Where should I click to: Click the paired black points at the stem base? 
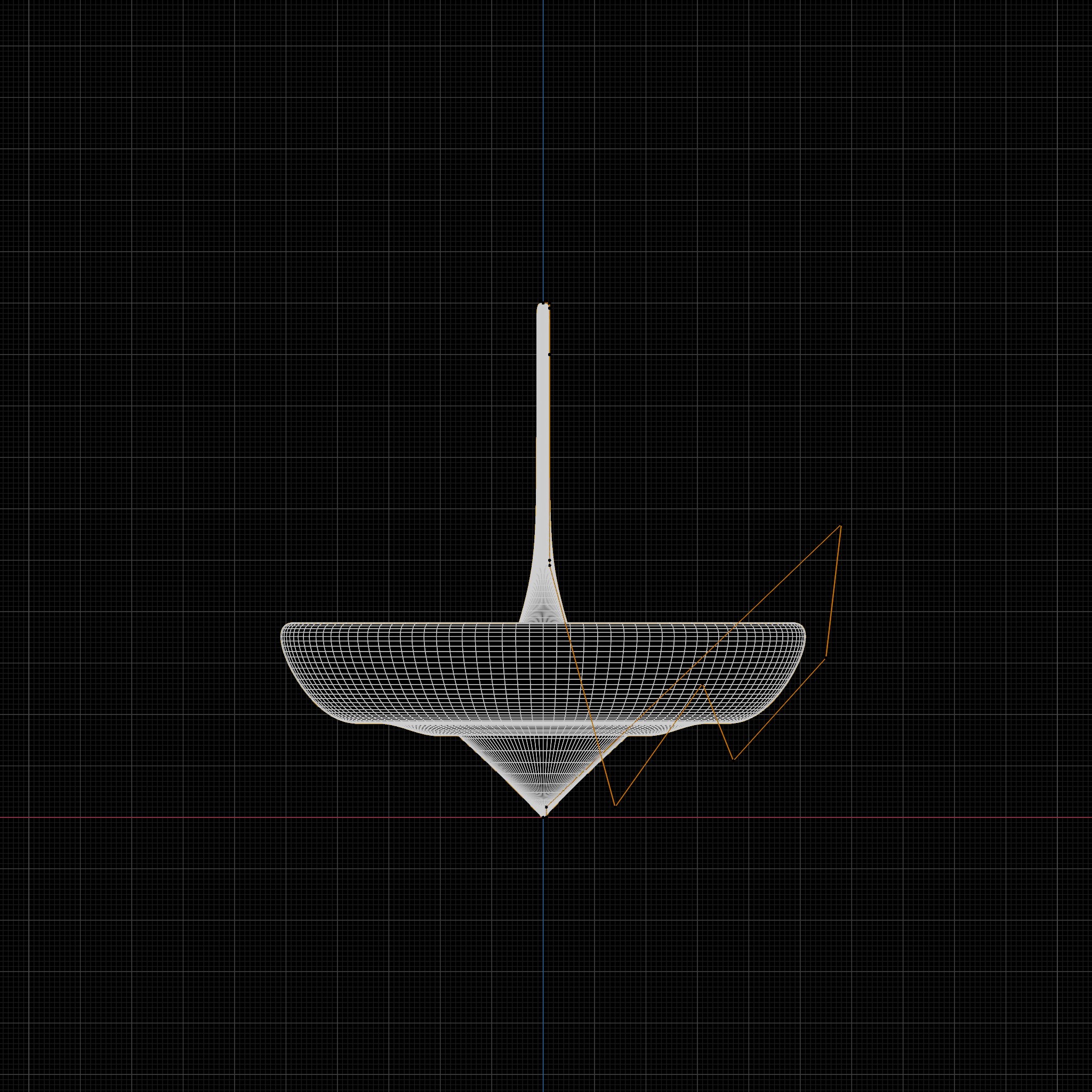549,563
